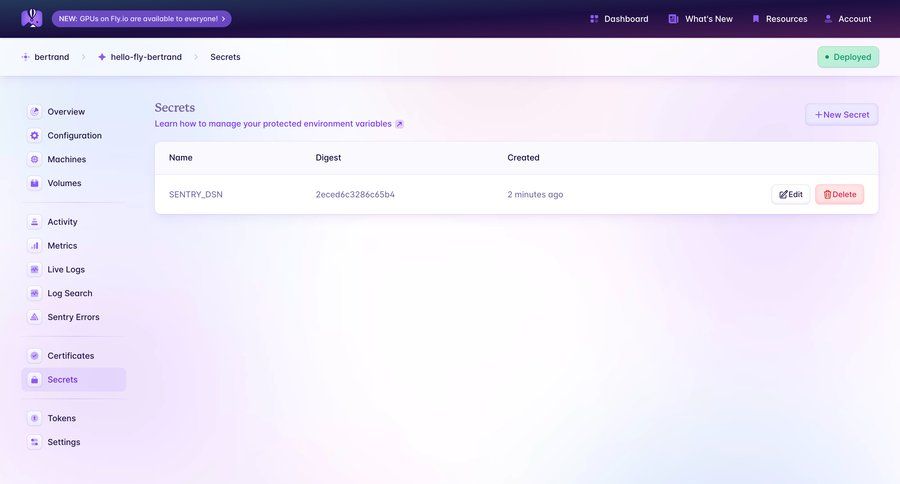Viewport: 900px width, 484px height.
Task: Open the Sentry Errors page
Action: [73, 317]
